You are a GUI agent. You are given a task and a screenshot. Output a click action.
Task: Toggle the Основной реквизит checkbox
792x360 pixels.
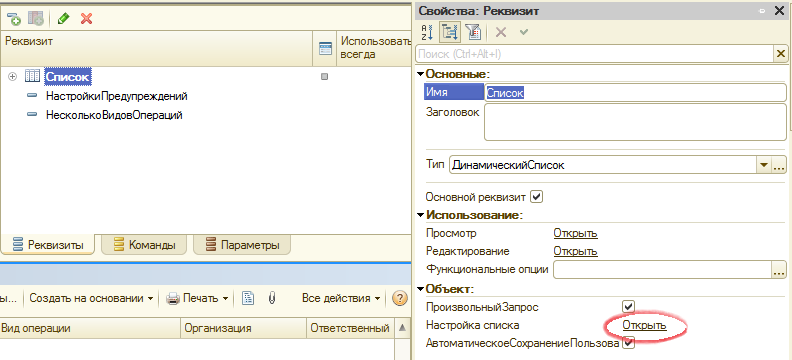pyautogui.click(x=537, y=196)
